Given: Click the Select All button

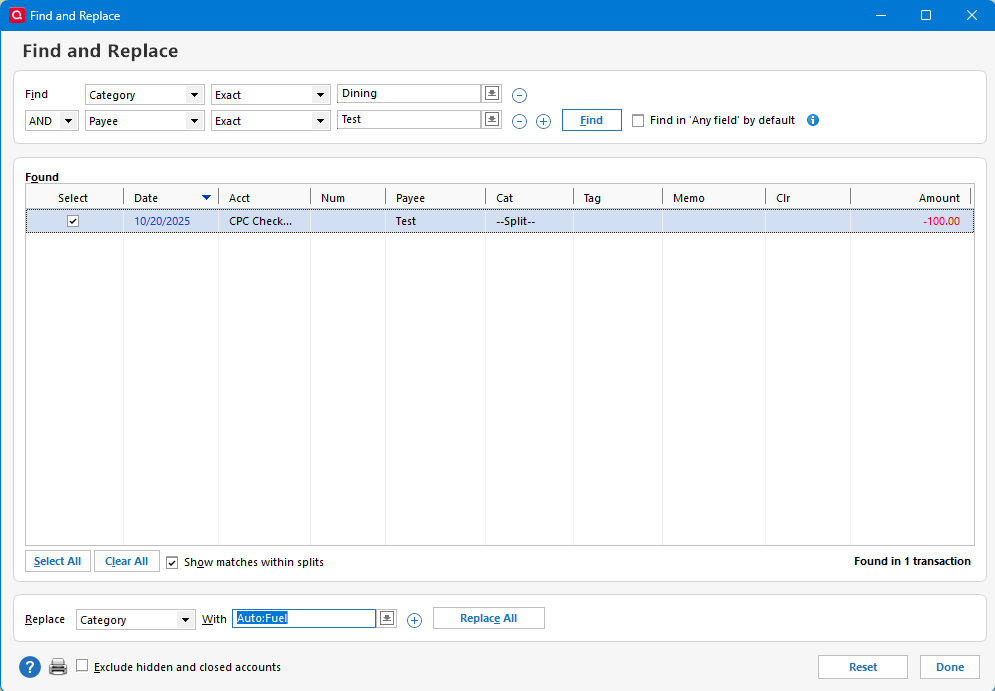Looking at the screenshot, I should tap(58, 561).
